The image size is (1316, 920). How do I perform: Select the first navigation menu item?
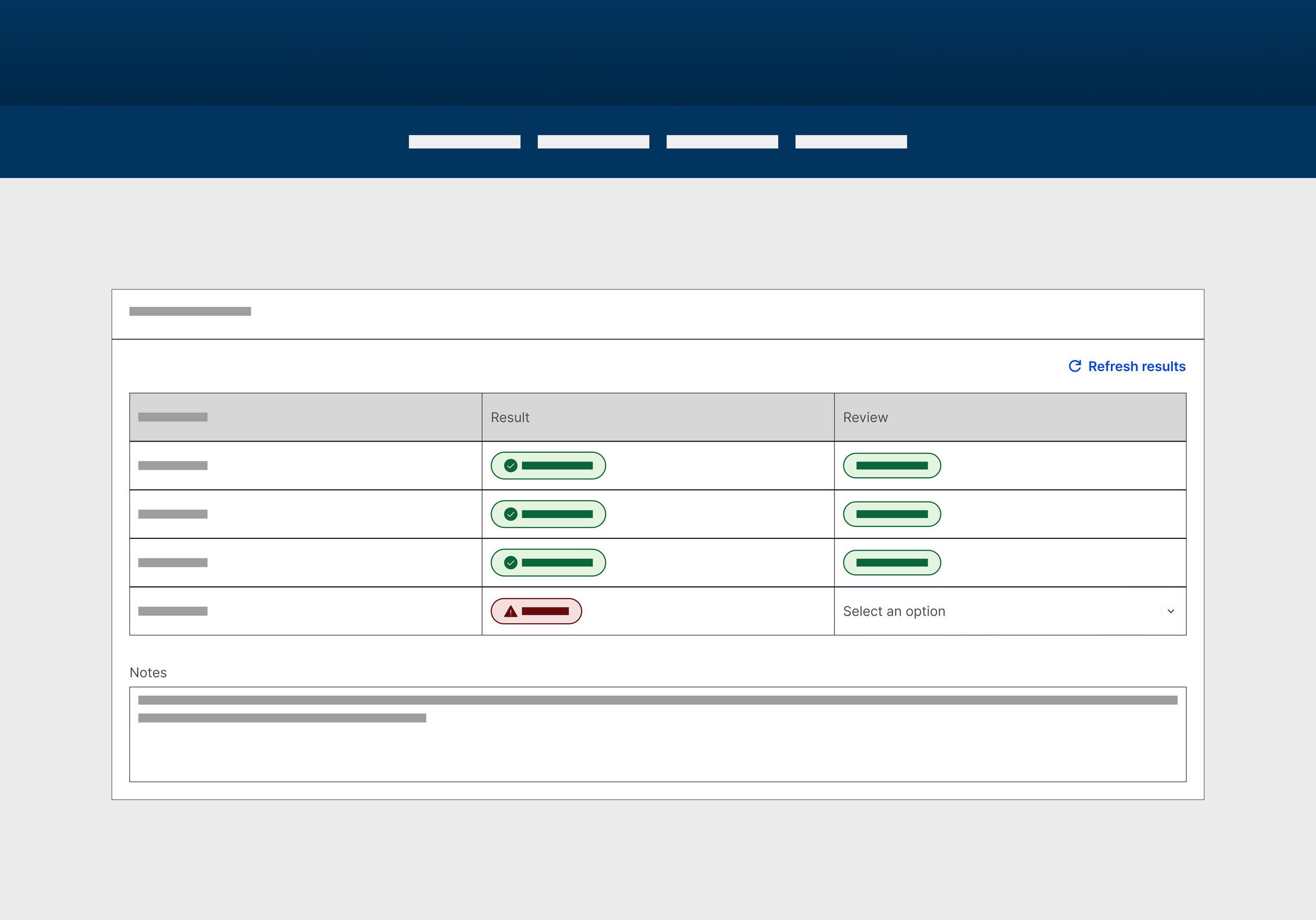click(x=464, y=142)
